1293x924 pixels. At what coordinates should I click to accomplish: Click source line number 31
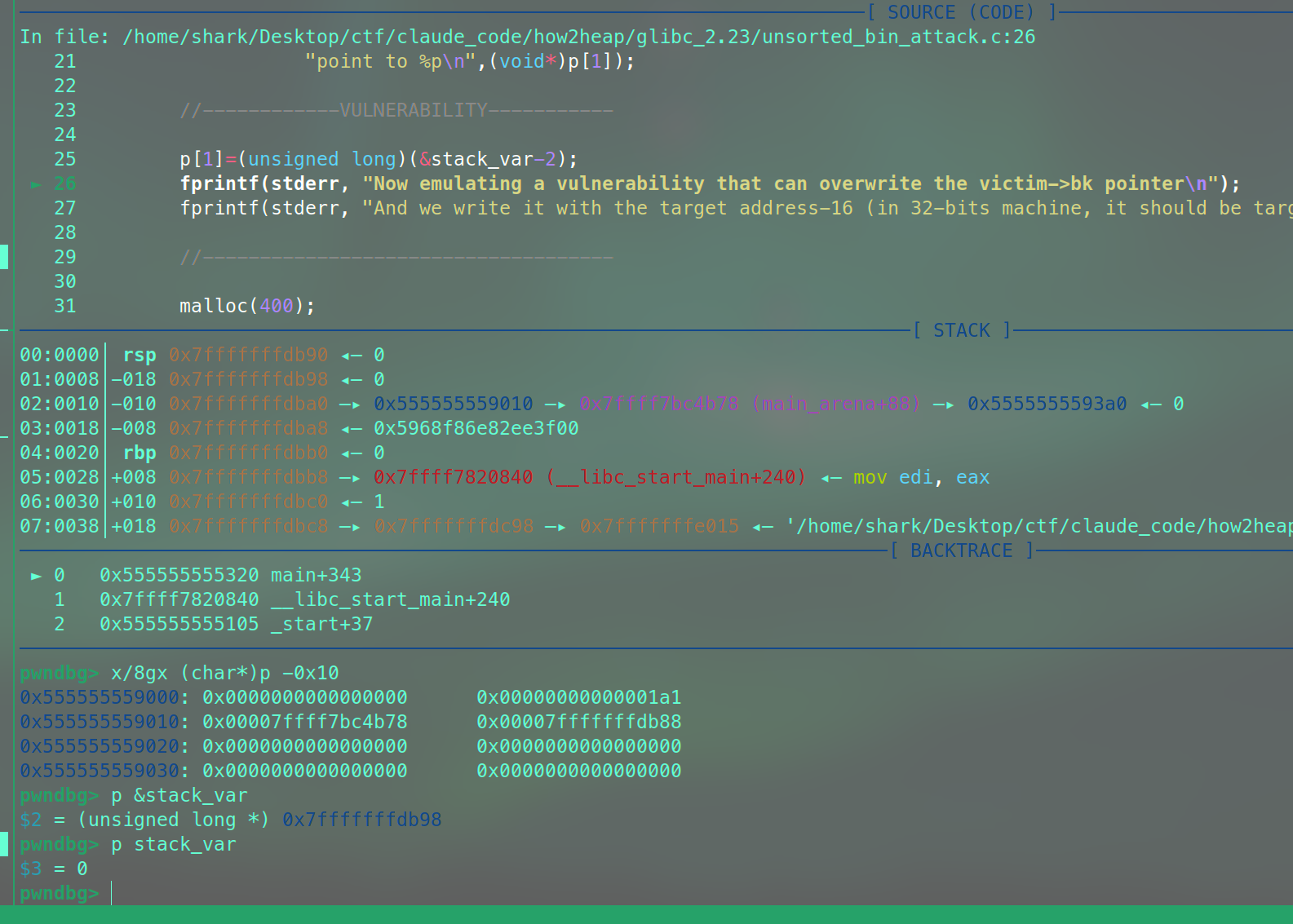tap(65, 306)
